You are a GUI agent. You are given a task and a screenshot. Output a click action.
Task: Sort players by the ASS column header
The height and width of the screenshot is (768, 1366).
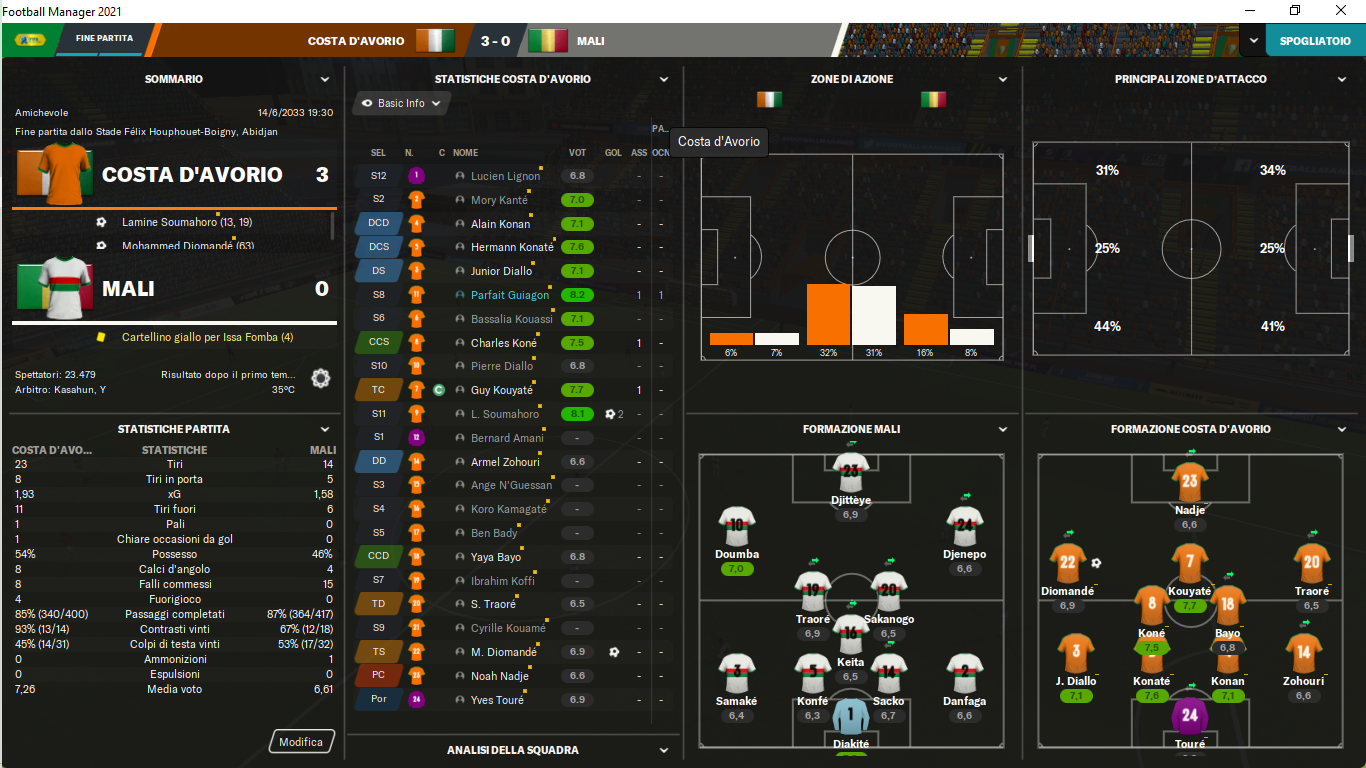pyautogui.click(x=639, y=153)
